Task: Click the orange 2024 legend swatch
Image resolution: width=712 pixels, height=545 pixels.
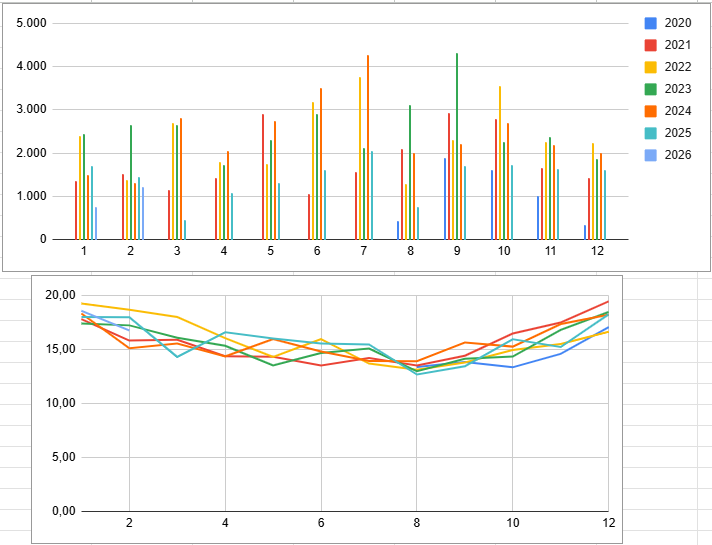Action: click(651, 111)
